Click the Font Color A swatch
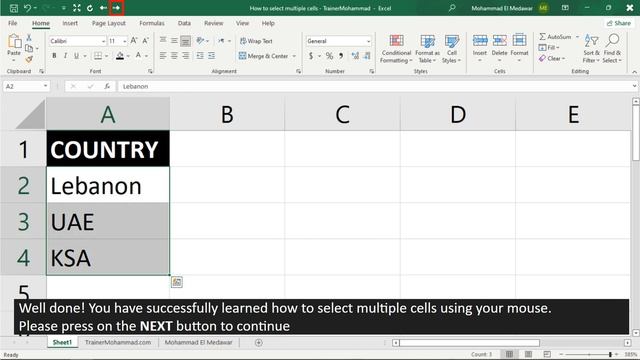This screenshot has width=640, height=360. coord(138,56)
